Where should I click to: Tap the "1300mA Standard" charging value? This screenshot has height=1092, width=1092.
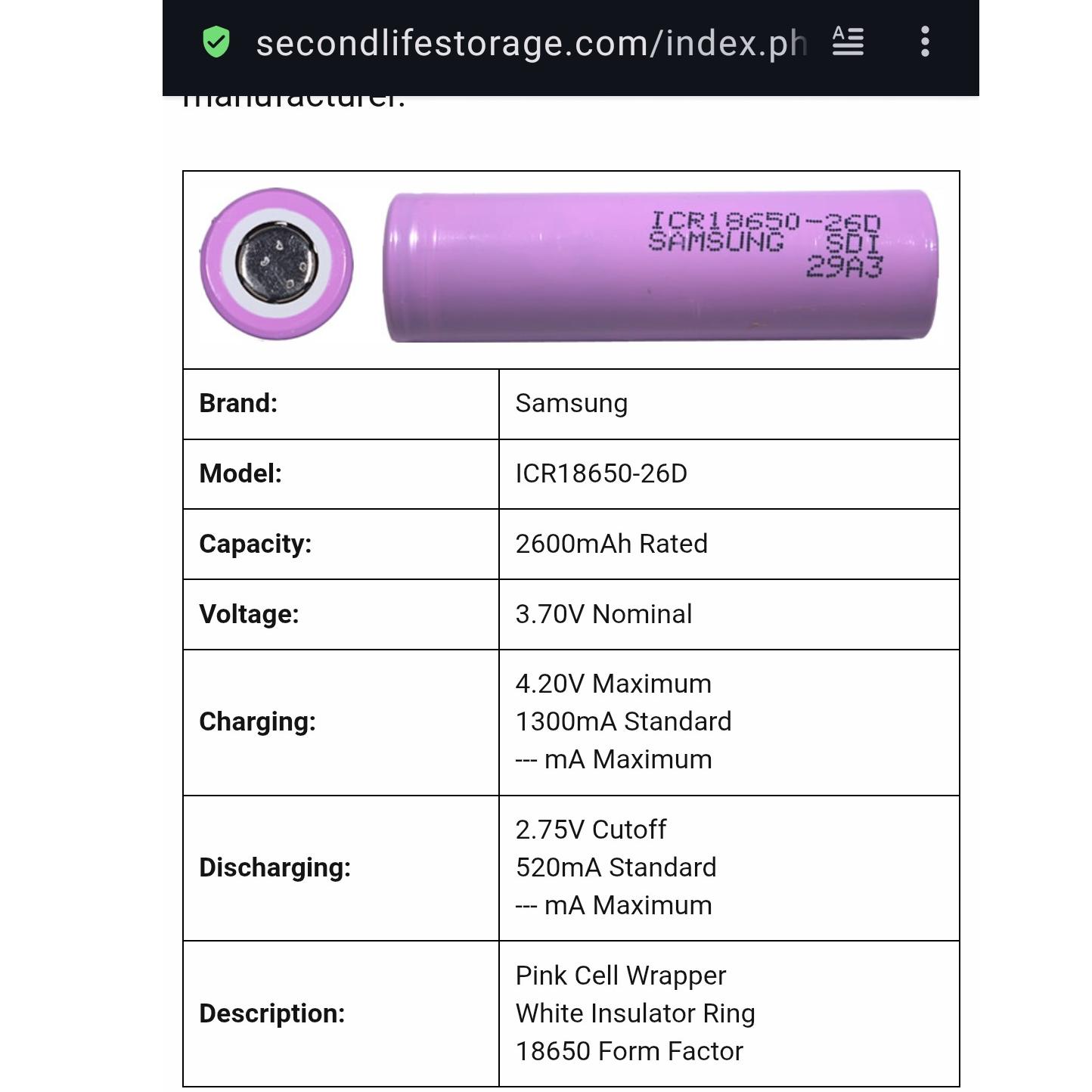pos(623,721)
